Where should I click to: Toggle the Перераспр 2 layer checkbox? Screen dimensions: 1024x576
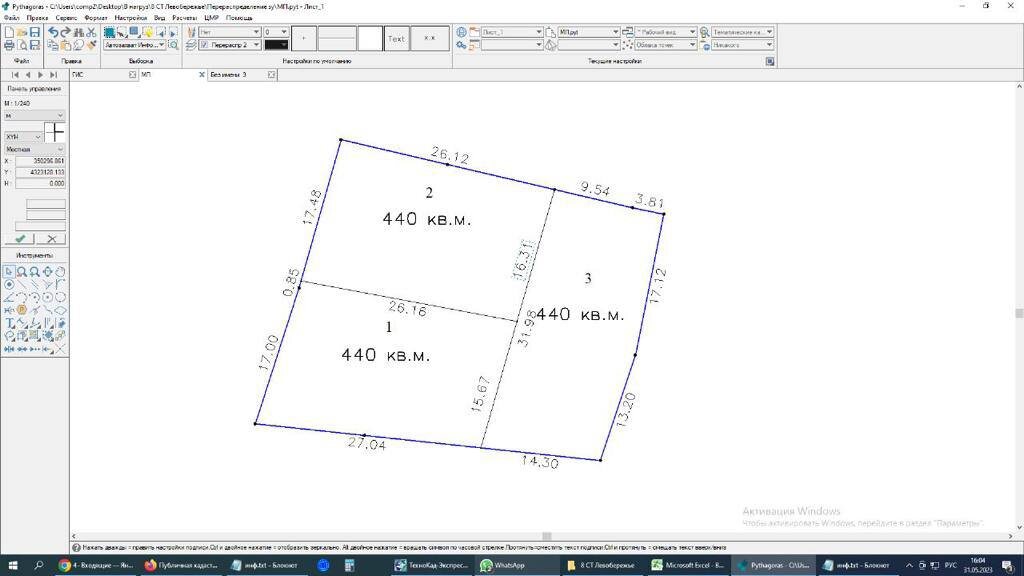pos(204,45)
